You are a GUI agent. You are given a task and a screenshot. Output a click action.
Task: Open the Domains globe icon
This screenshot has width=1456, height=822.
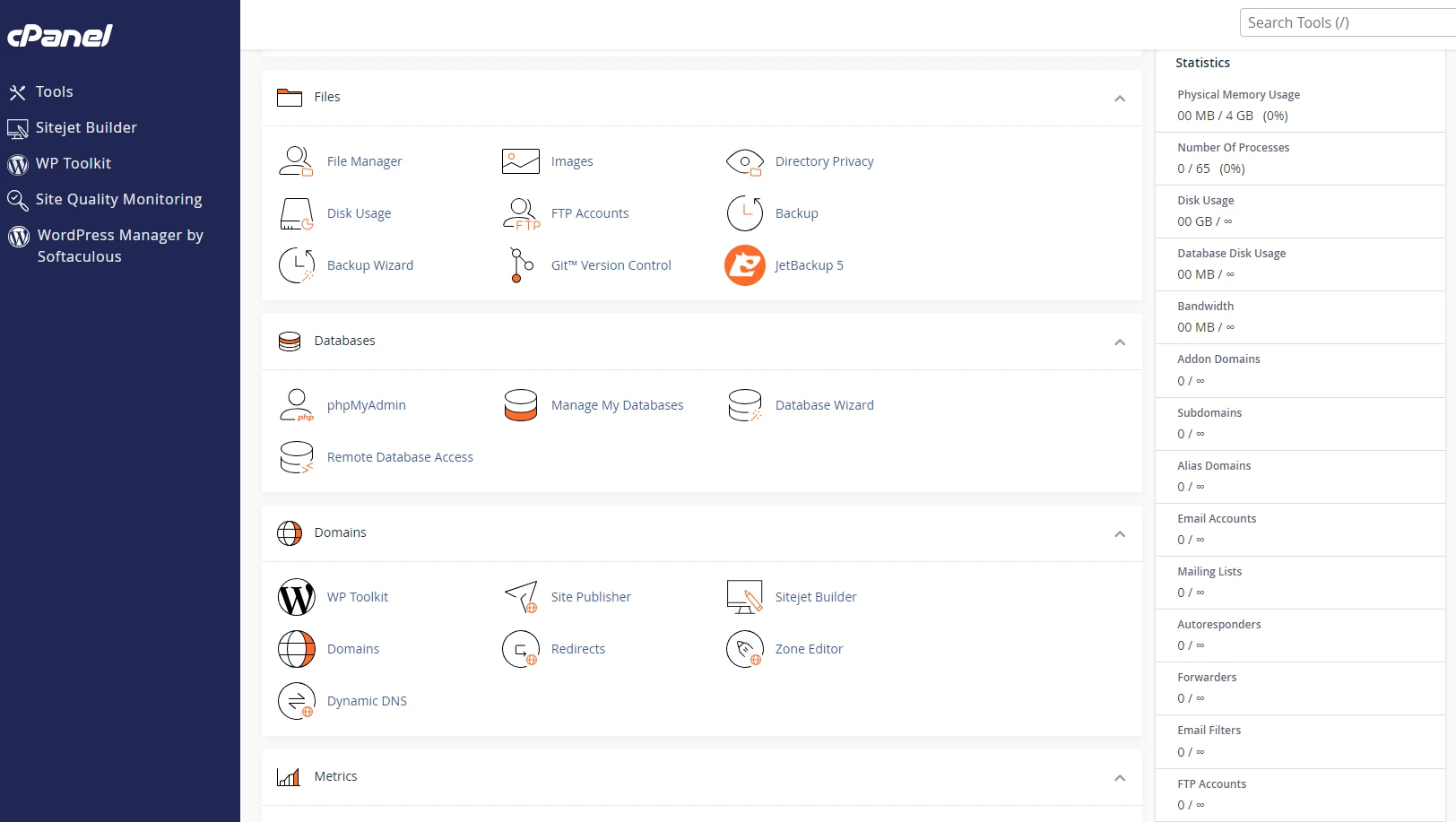pyautogui.click(x=296, y=649)
